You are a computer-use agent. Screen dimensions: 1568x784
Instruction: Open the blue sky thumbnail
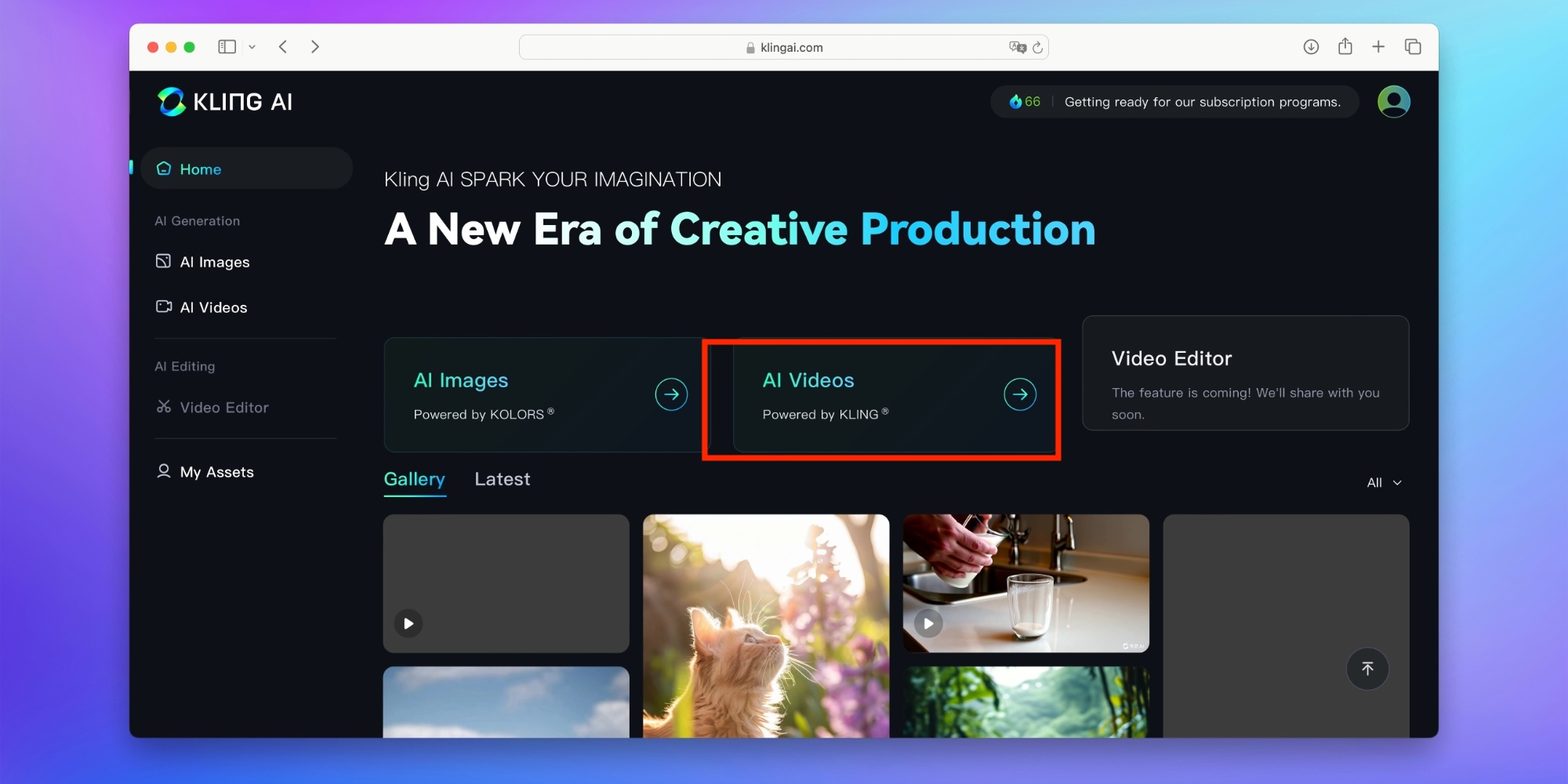pyautogui.click(x=506, y=702)
